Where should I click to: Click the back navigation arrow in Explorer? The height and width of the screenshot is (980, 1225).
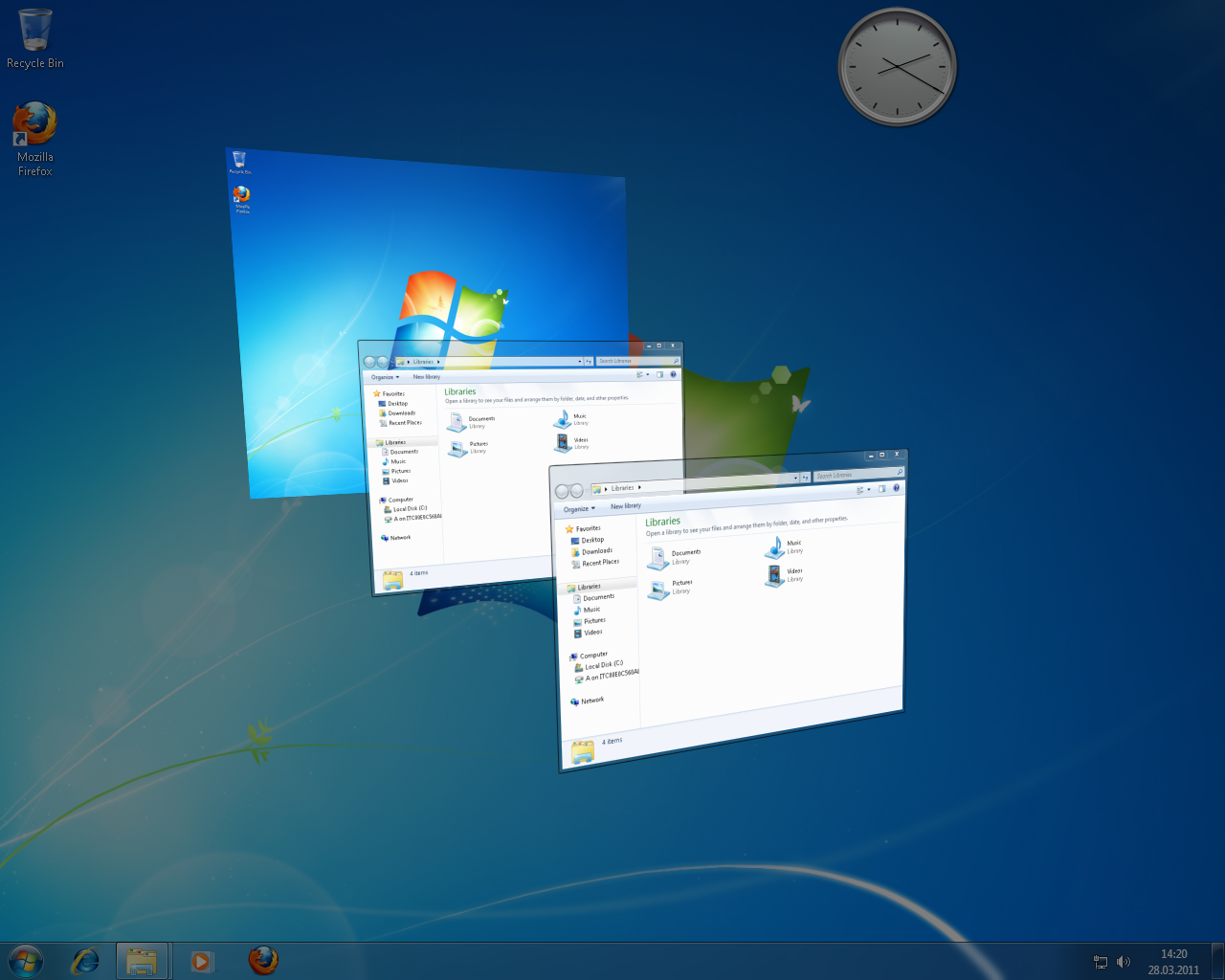(x=561, y=490)
